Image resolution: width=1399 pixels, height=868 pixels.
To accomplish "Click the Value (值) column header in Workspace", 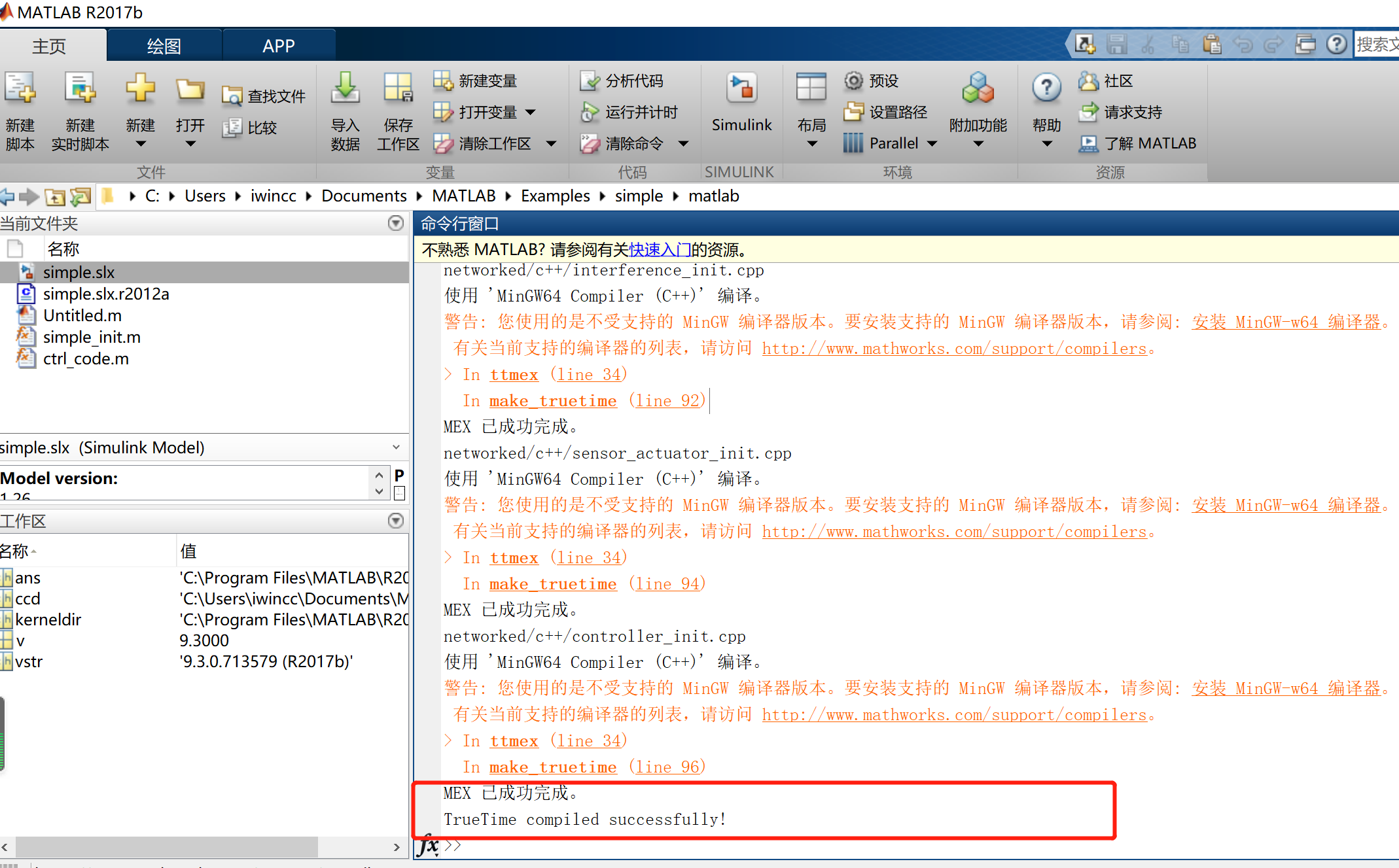I will pos(292,551).
